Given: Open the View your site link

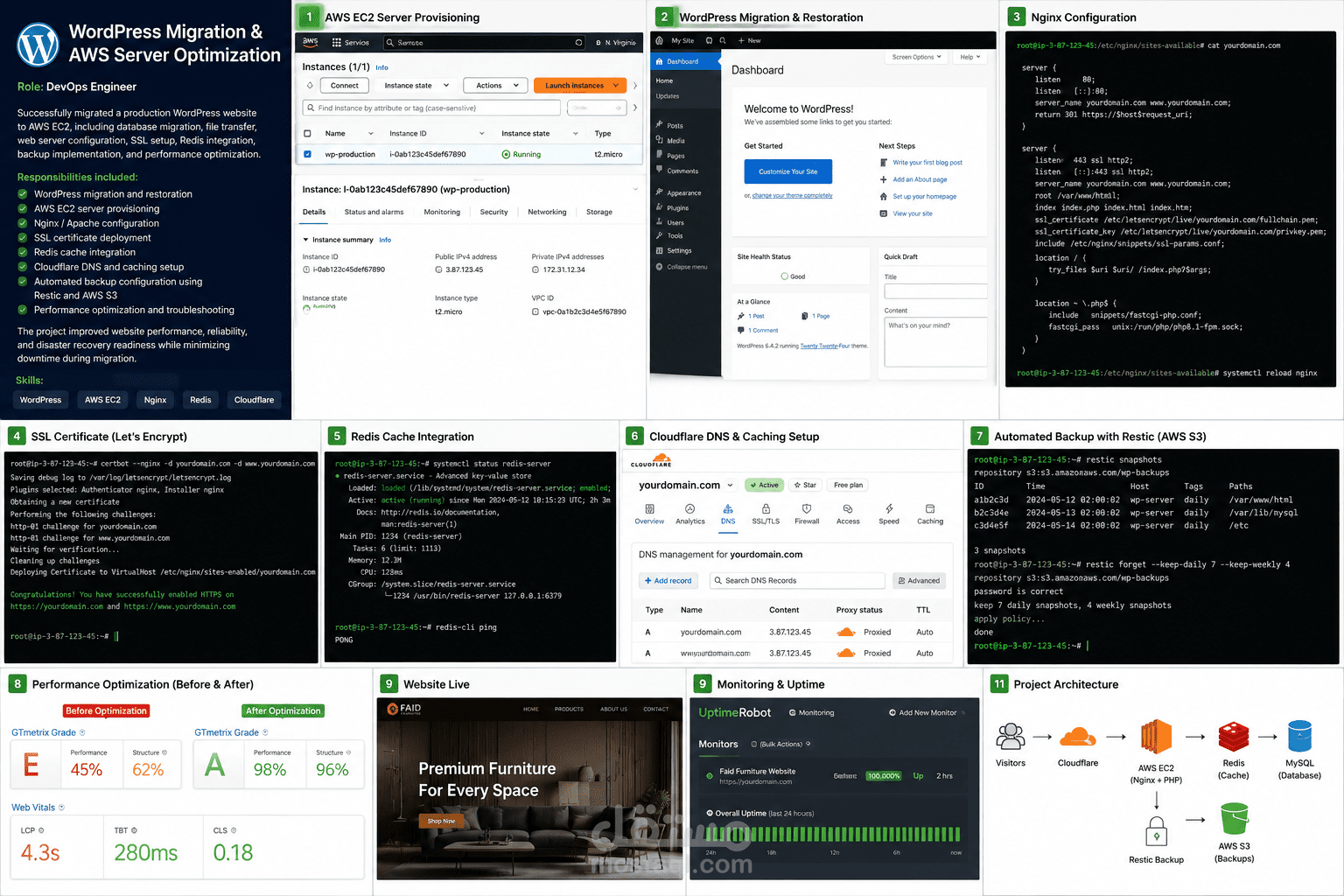Looking at the screenshot, I should tap(913, 213).
